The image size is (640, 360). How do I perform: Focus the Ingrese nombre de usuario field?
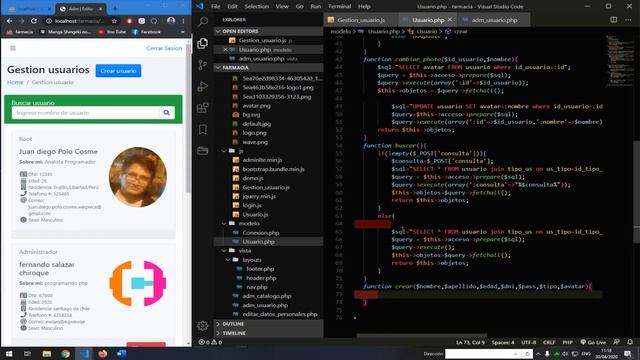point(85,113)
